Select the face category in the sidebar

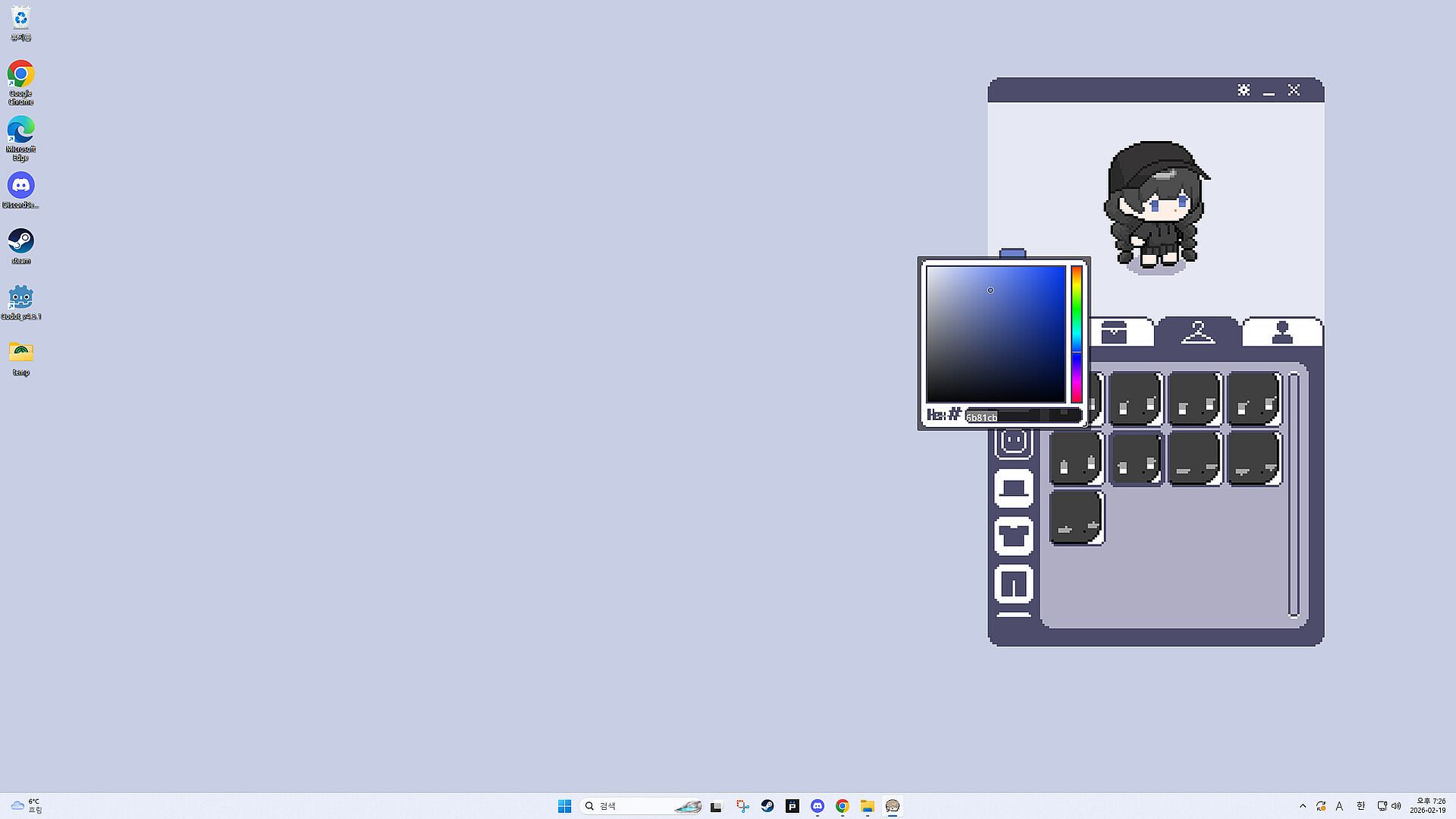[1014, 442]
